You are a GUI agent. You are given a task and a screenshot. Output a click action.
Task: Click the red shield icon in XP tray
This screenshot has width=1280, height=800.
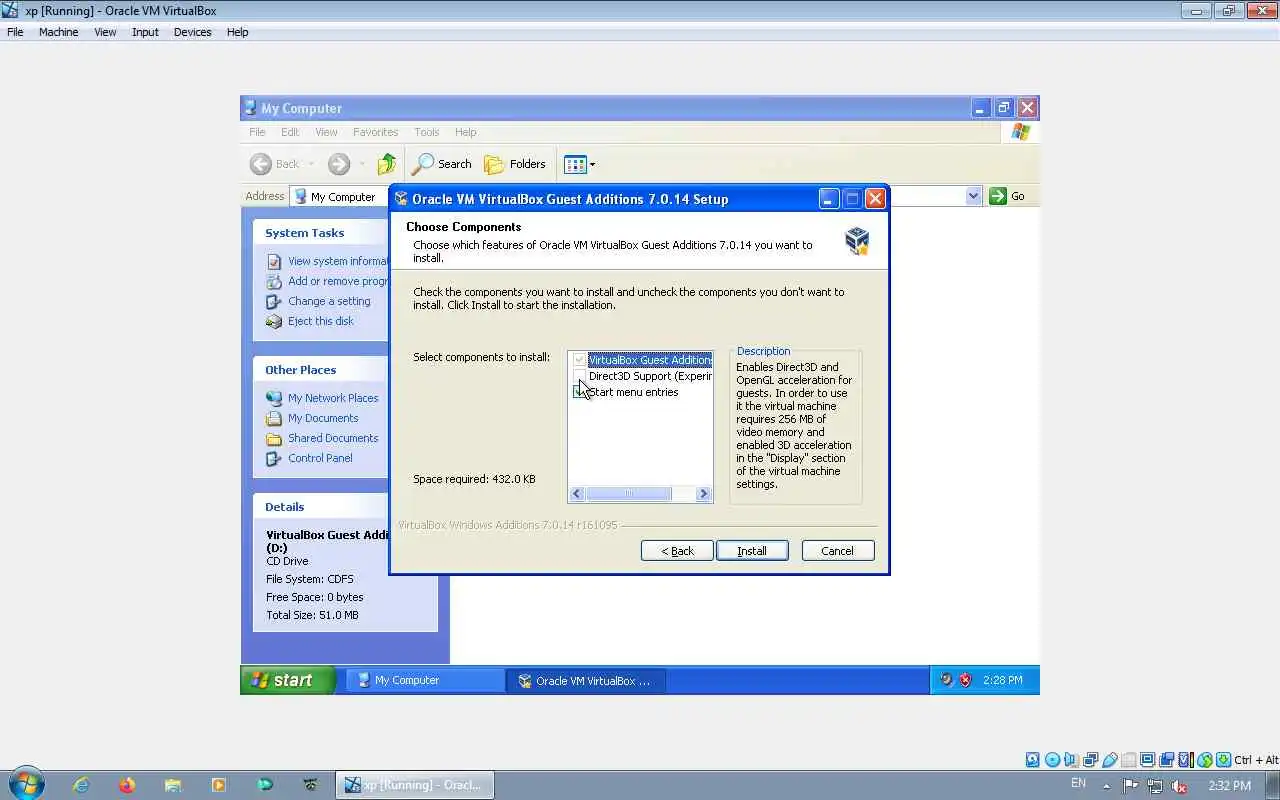pyautogui.click(x=965, y=680)
